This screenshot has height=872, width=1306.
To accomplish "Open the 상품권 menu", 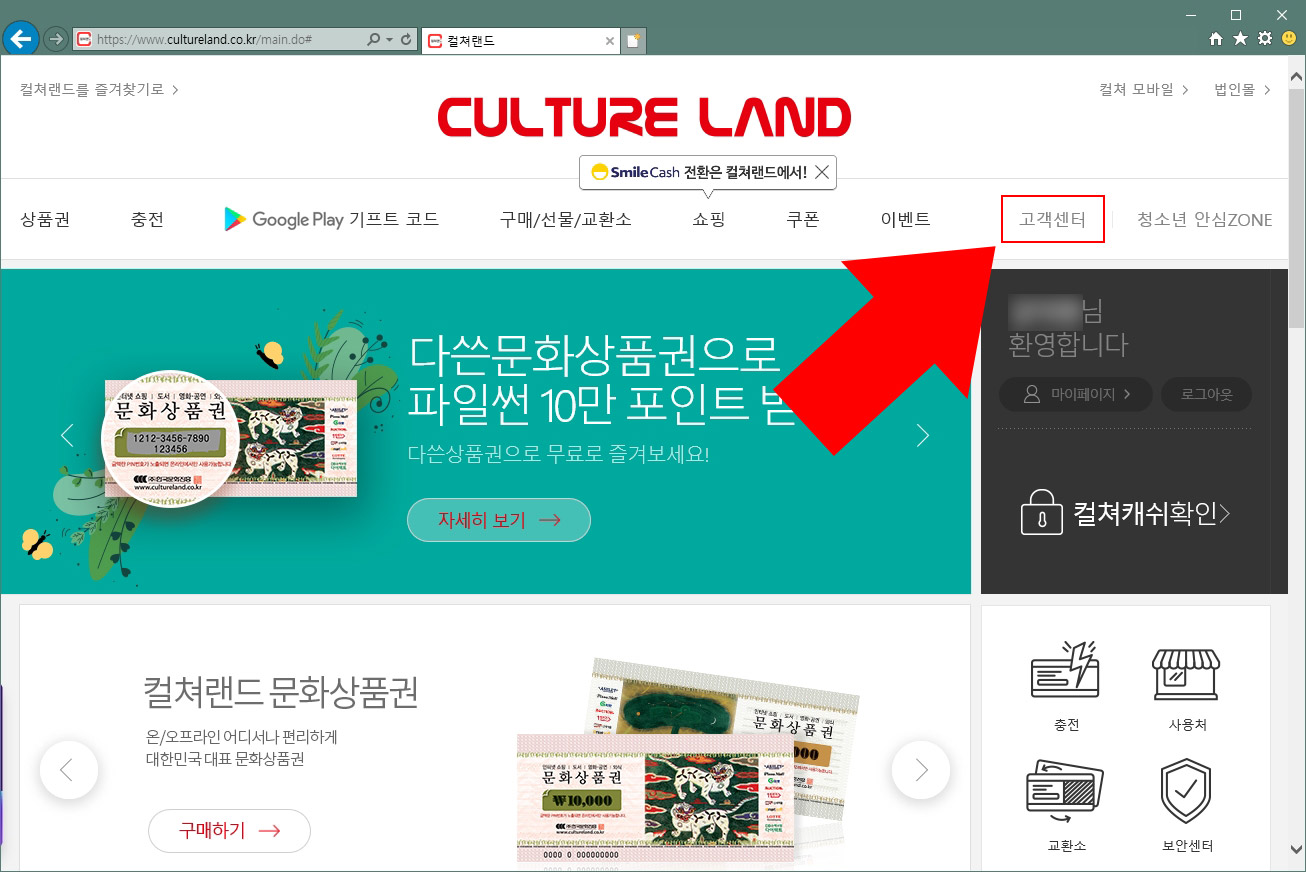I will (x=46, y=220).
